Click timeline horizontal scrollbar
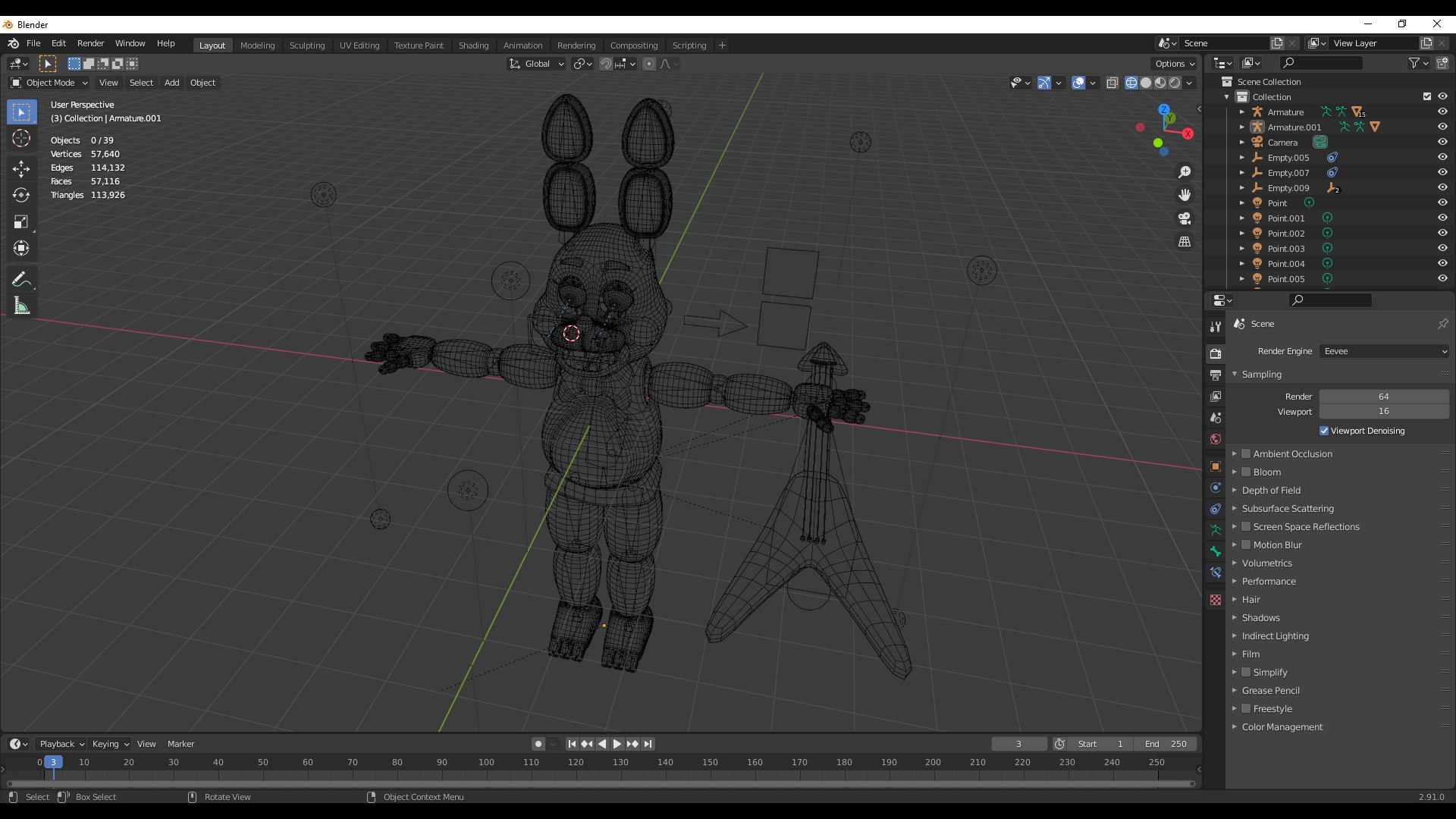Image resolution: width=1456 pixels, height=819 pixels. click(601, 784)
